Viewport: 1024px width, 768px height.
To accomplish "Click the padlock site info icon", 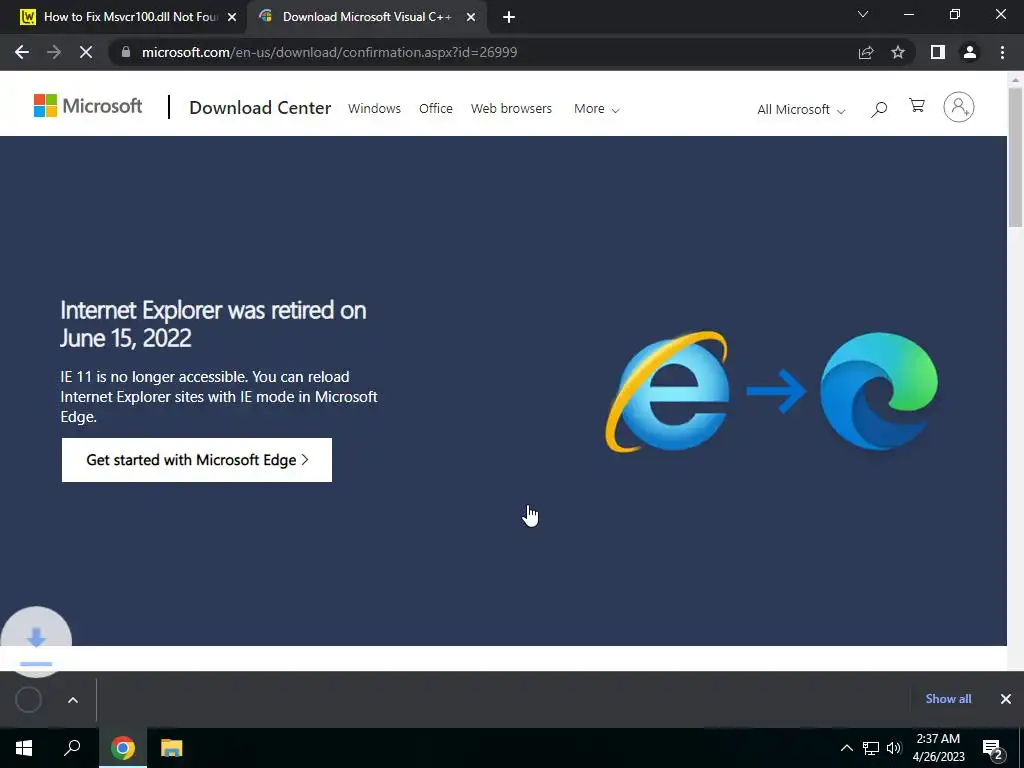I will click(x=126, y=52).
